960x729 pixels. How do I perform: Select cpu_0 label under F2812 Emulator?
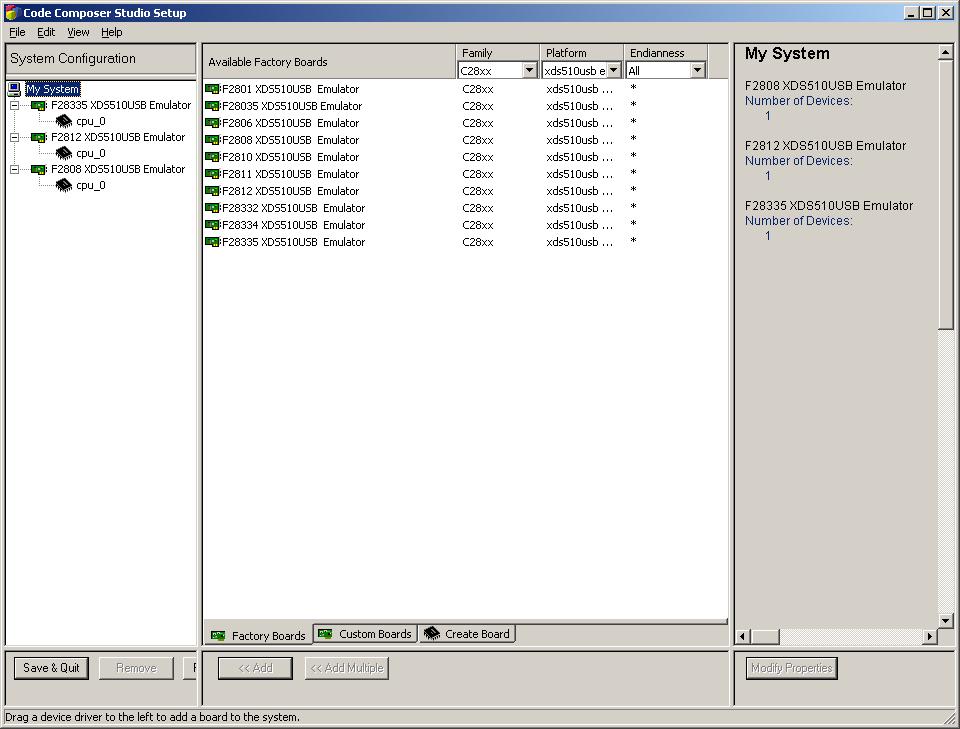click(x=91, y=153)
